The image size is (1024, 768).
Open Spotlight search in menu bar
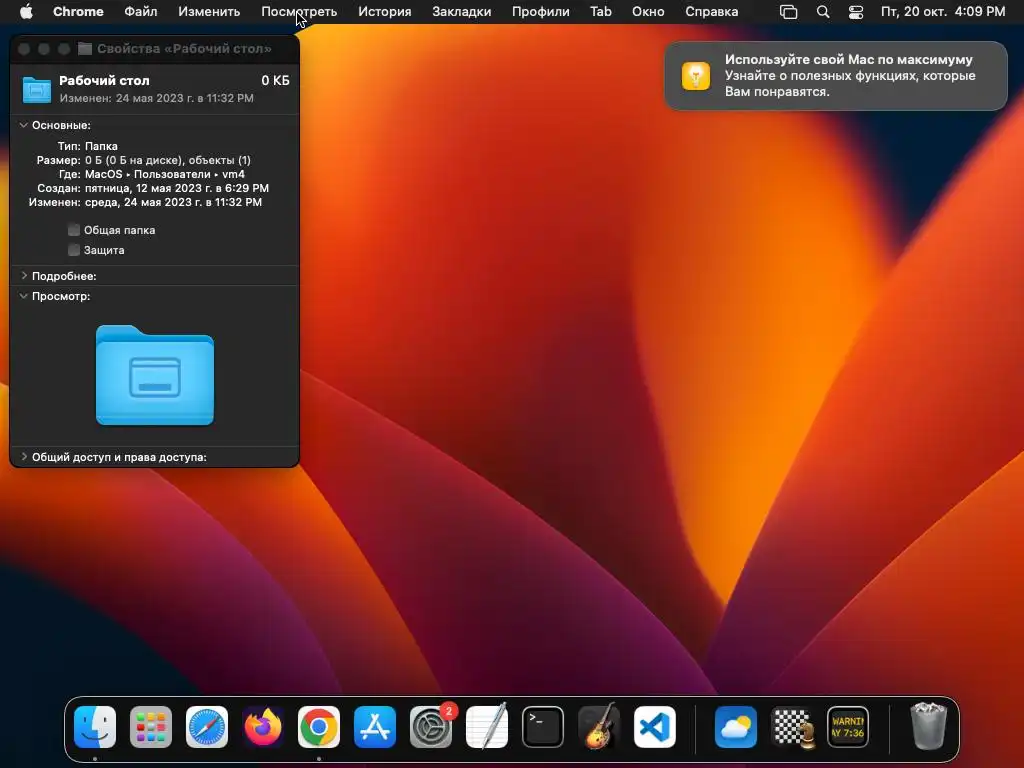[823, 12]
